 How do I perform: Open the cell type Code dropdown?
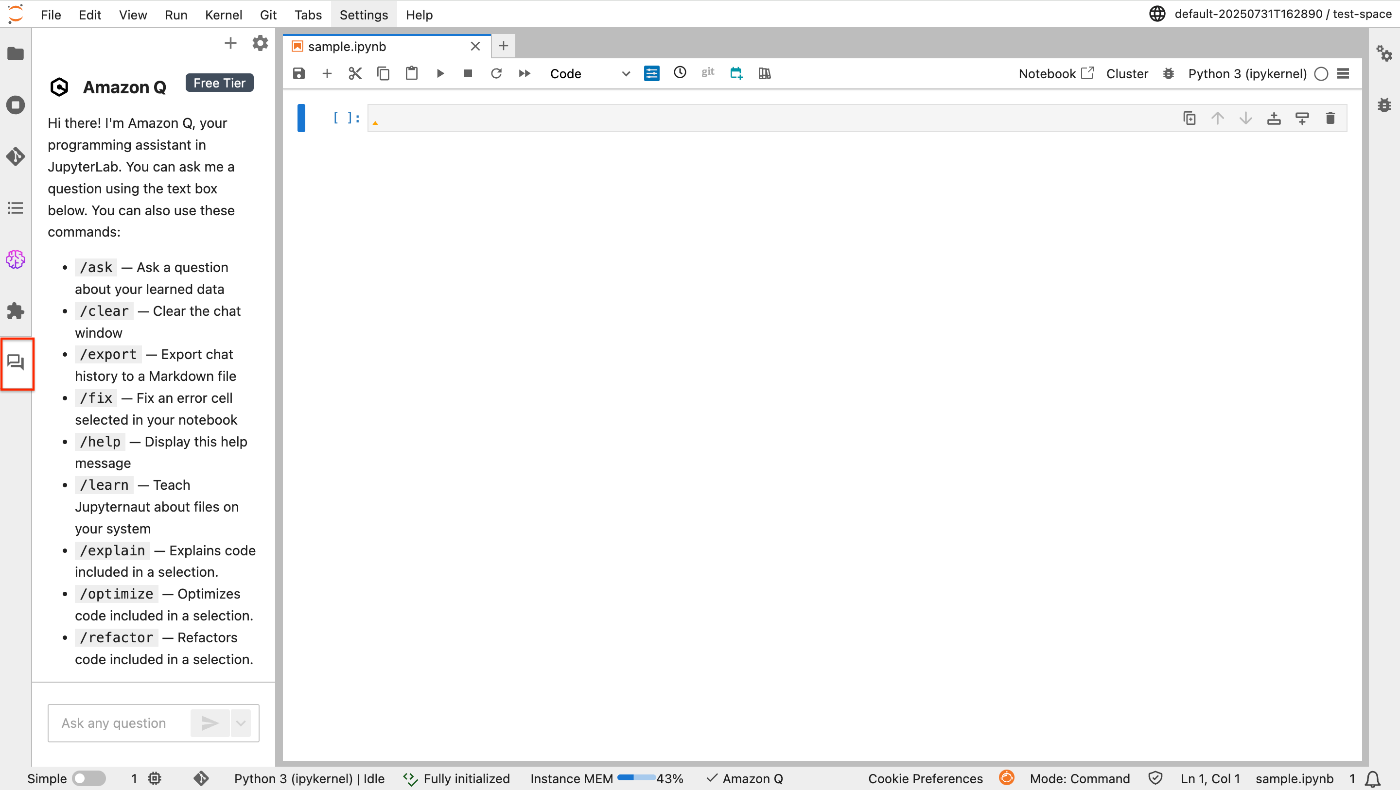tap(590, 74)
